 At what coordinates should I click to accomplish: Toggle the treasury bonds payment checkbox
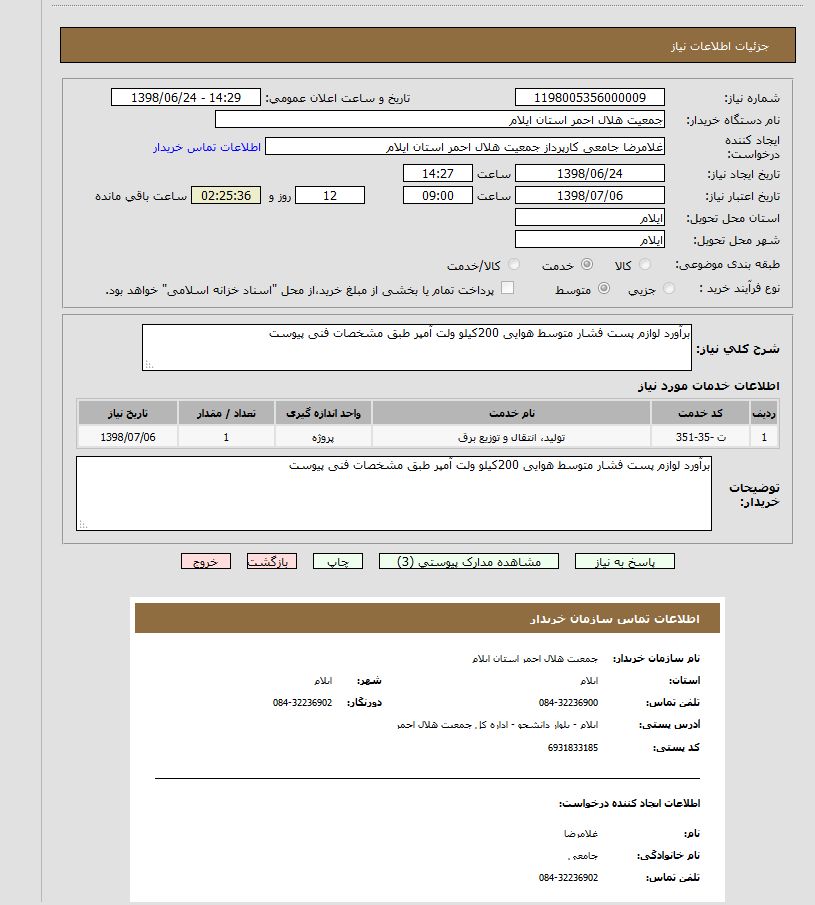click(x=507, y=289)
